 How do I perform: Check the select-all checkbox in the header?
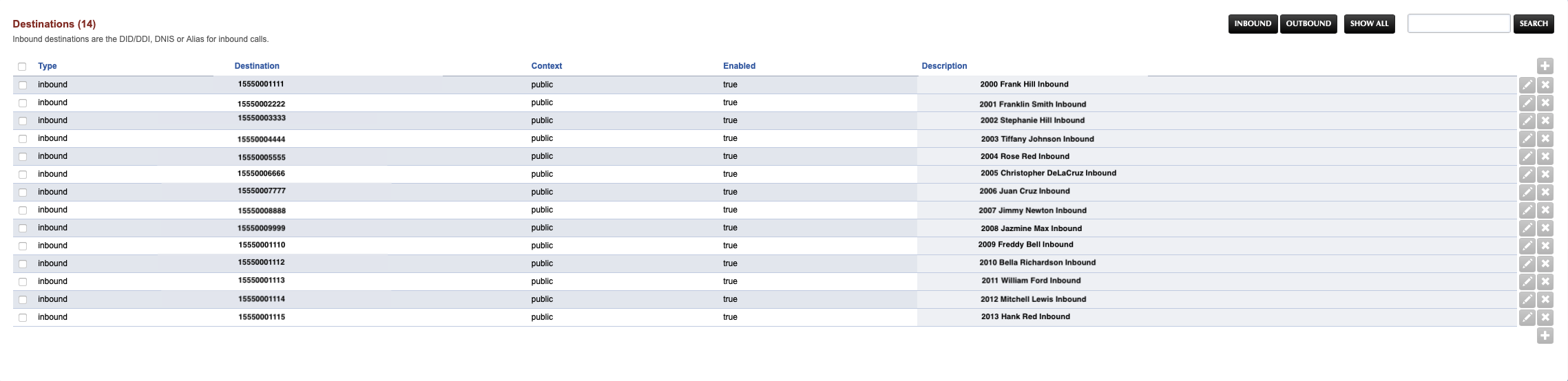coord(22,67)
